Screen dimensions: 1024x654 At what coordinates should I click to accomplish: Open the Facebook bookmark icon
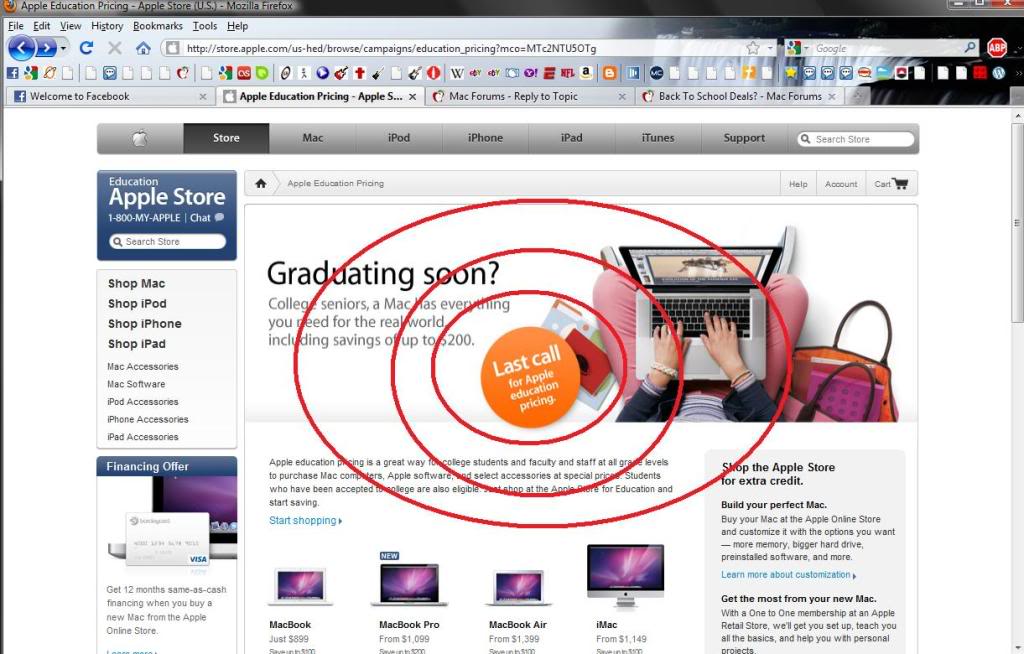click(12, 73)
